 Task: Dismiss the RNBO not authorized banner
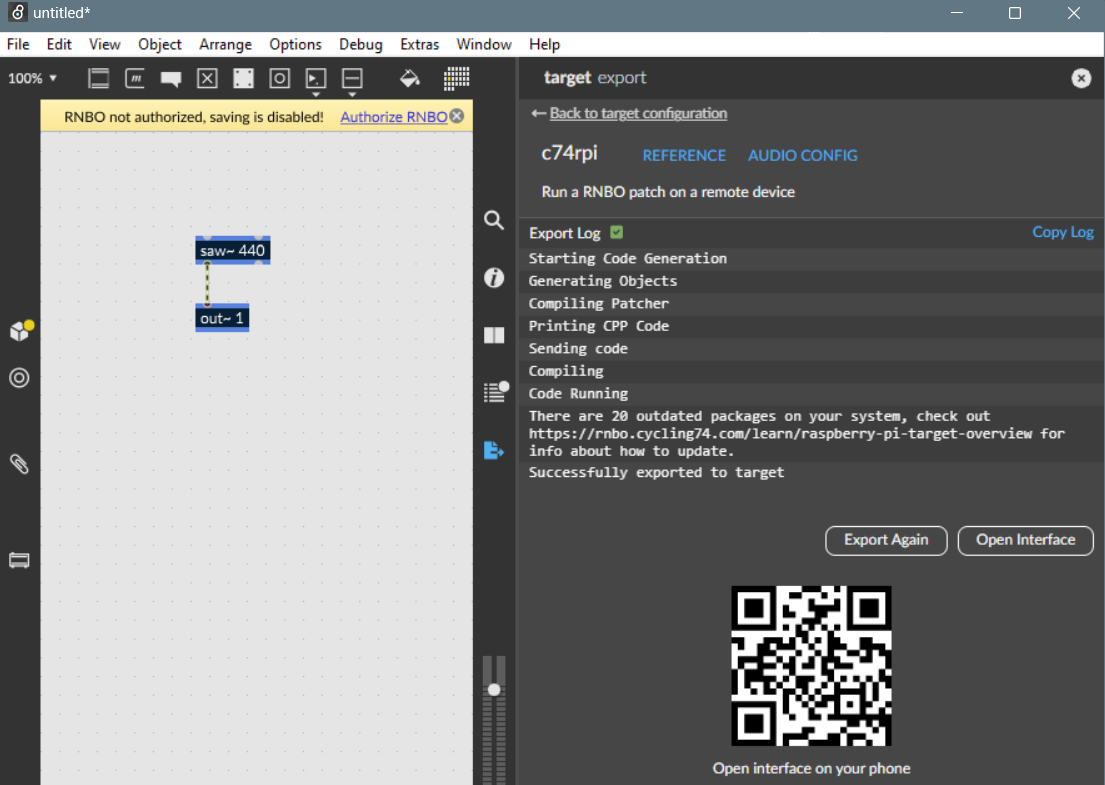[x=457, y=116]
